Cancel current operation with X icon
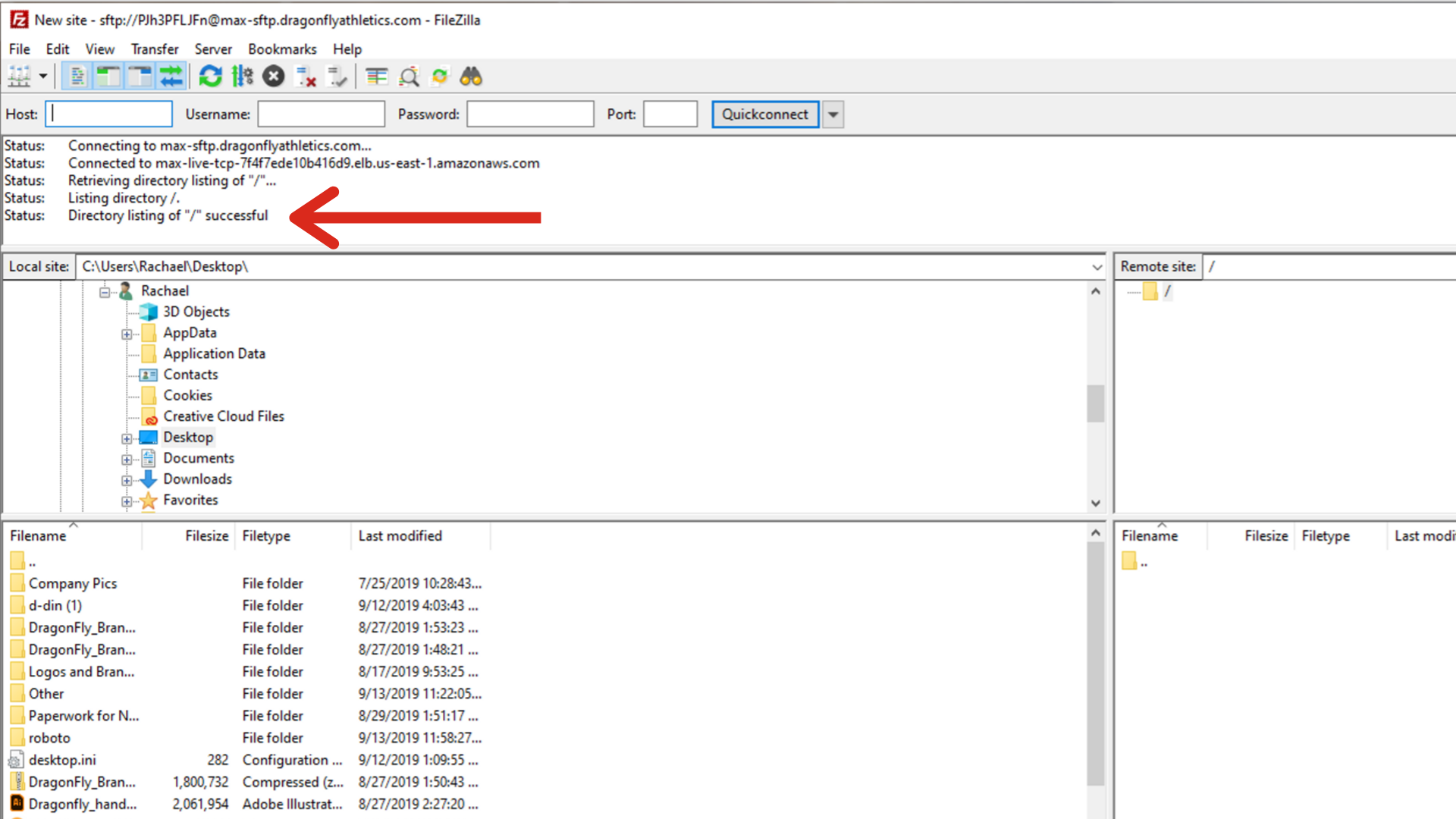The width and height of the screenshot is (1456, 819). point(273,77)
